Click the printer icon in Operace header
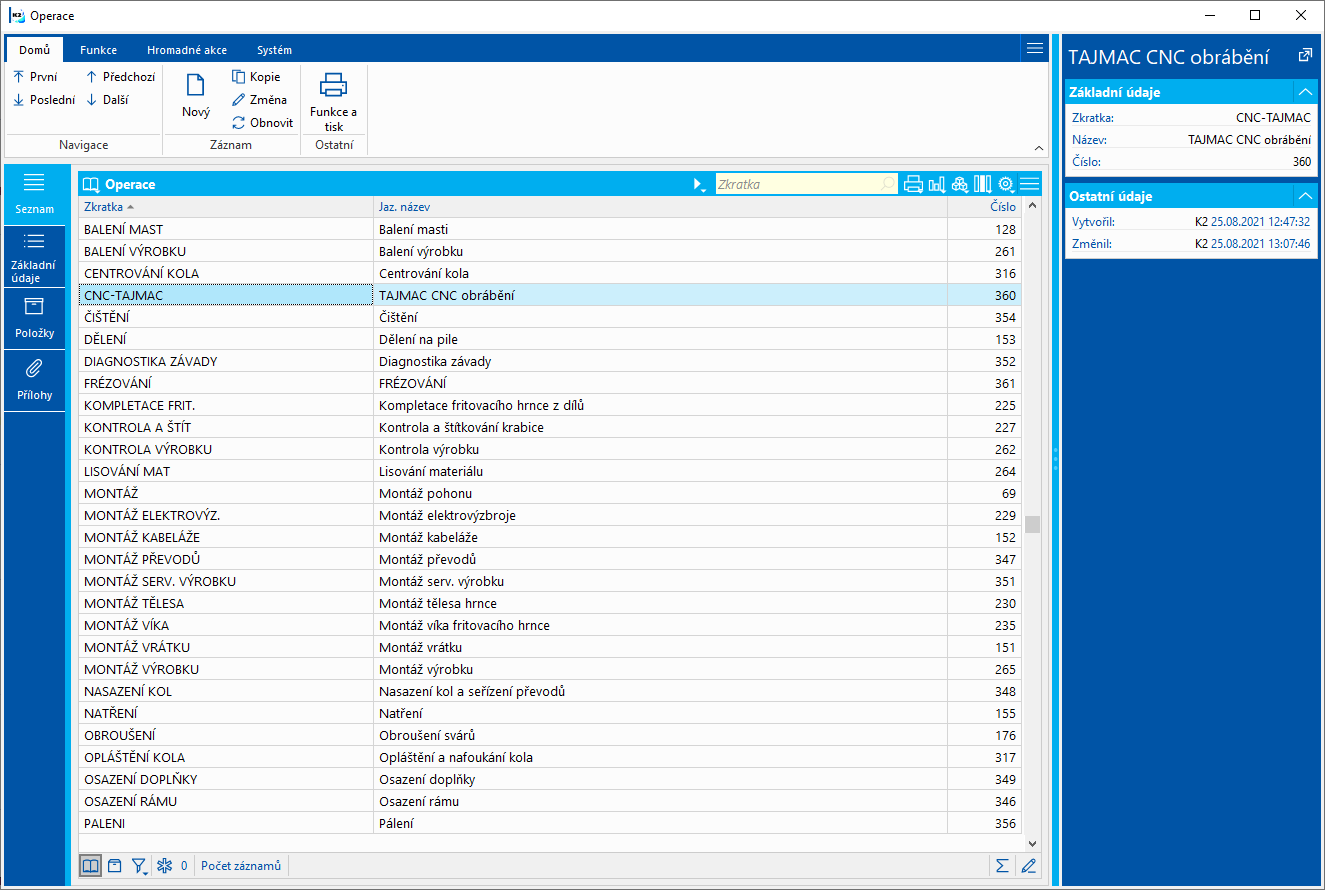 [912, 184]
